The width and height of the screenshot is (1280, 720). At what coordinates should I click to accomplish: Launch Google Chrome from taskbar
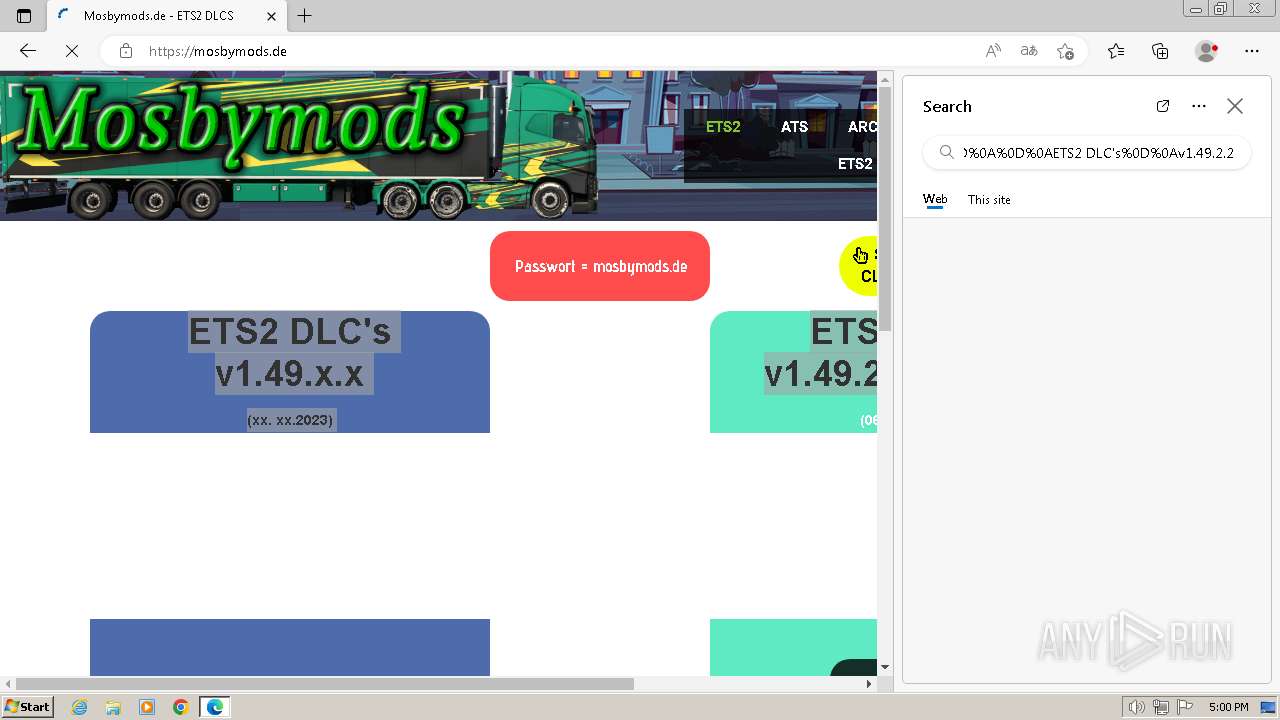[181, 707]
